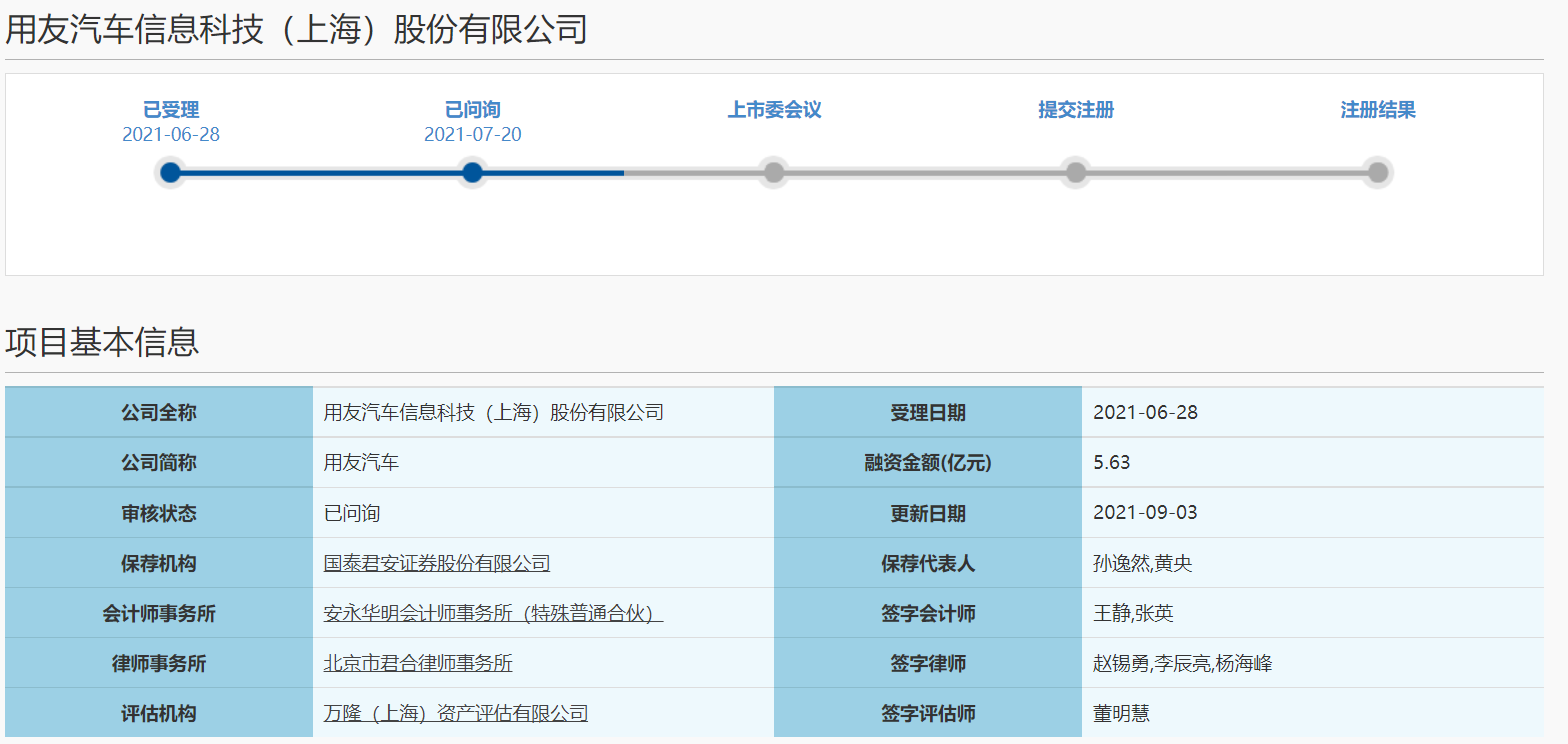Select the 用友汽车 short name value
The width and height of the screenshot is (1568, 744).
361,463
